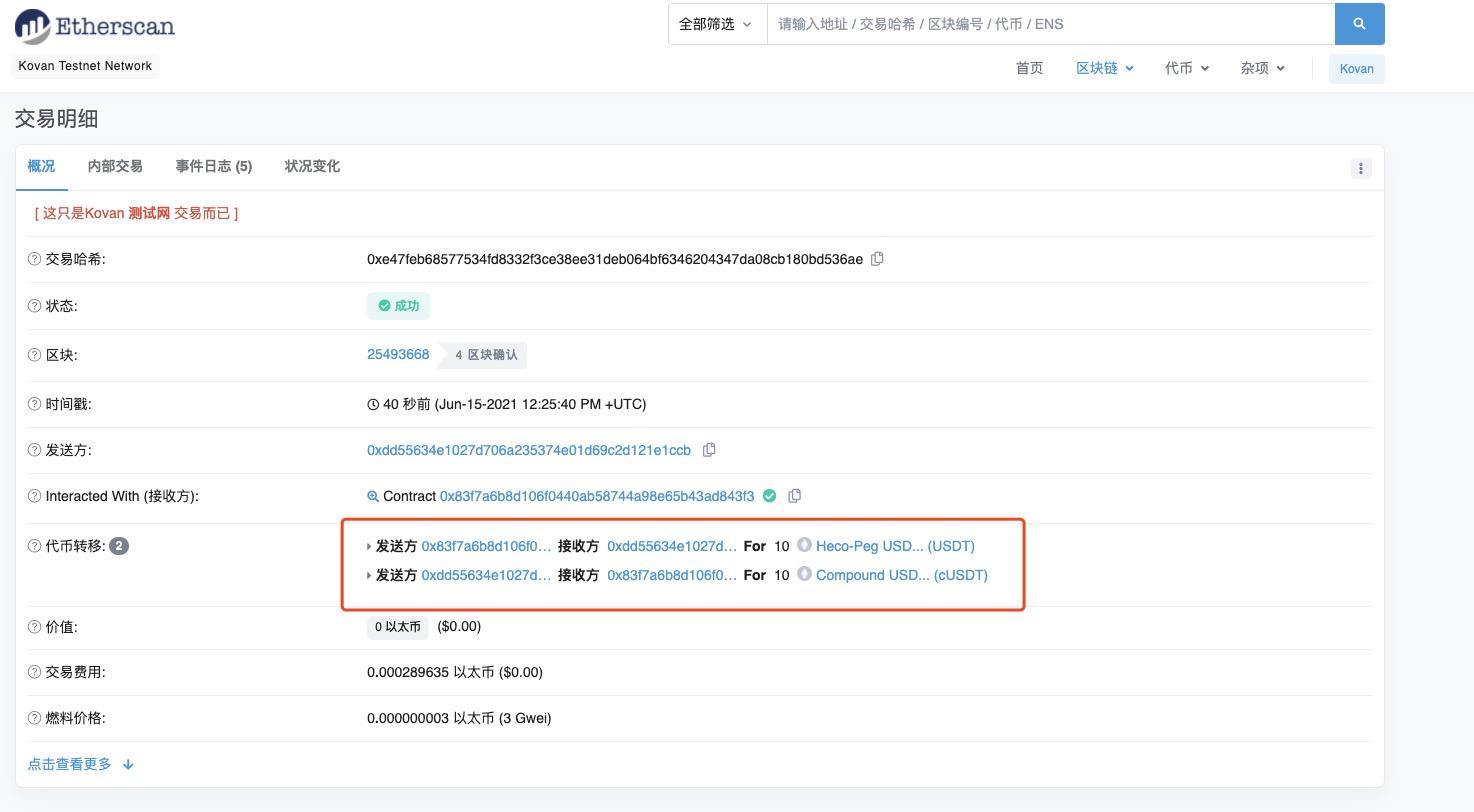Click the three-dot options button
Image resolution: width=1474 pixels, height=812 pixels.
pos(1360,168)
